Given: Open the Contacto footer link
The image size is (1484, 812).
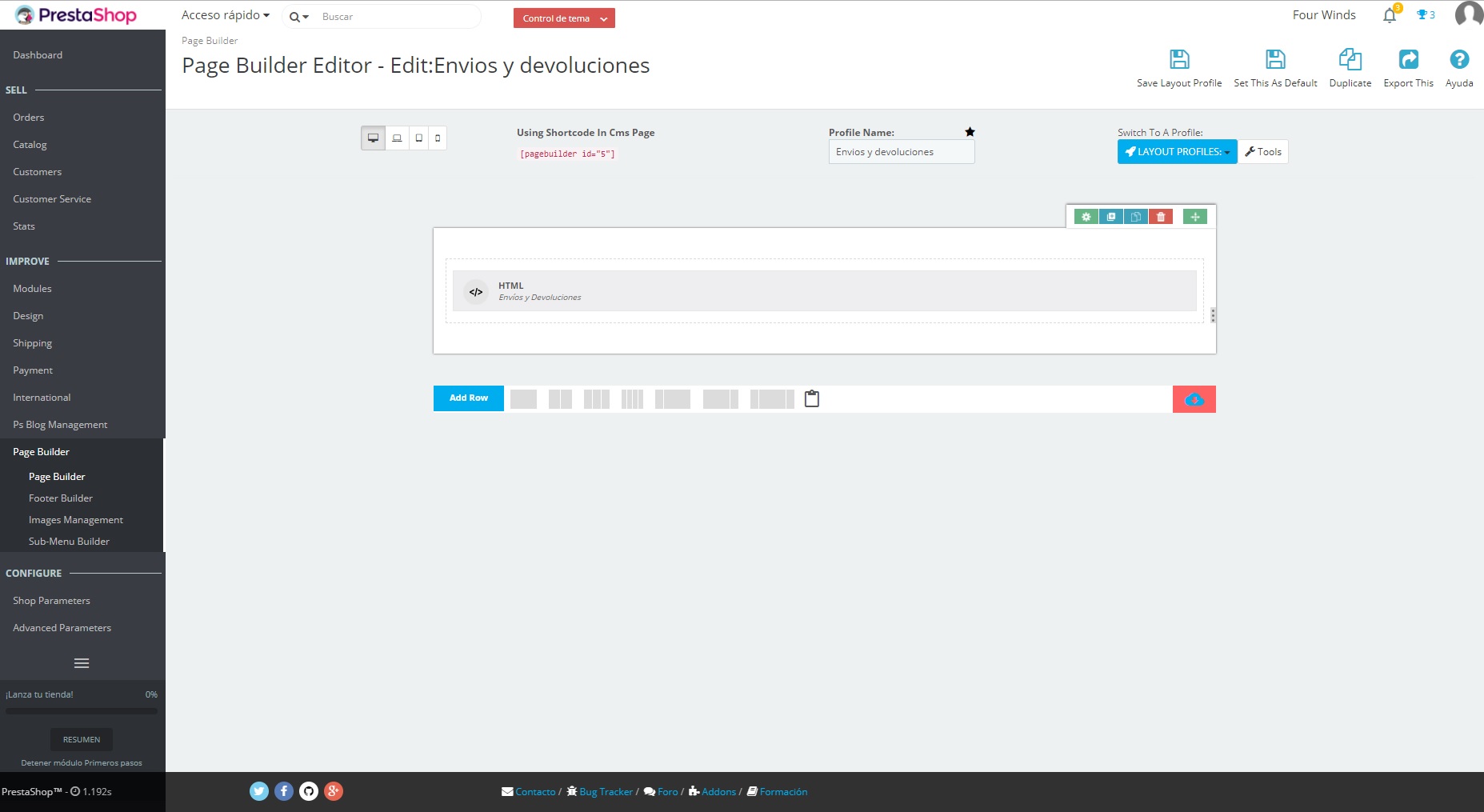Looking at the screenshot, I should pyautogui.click(x=529, y=792).
